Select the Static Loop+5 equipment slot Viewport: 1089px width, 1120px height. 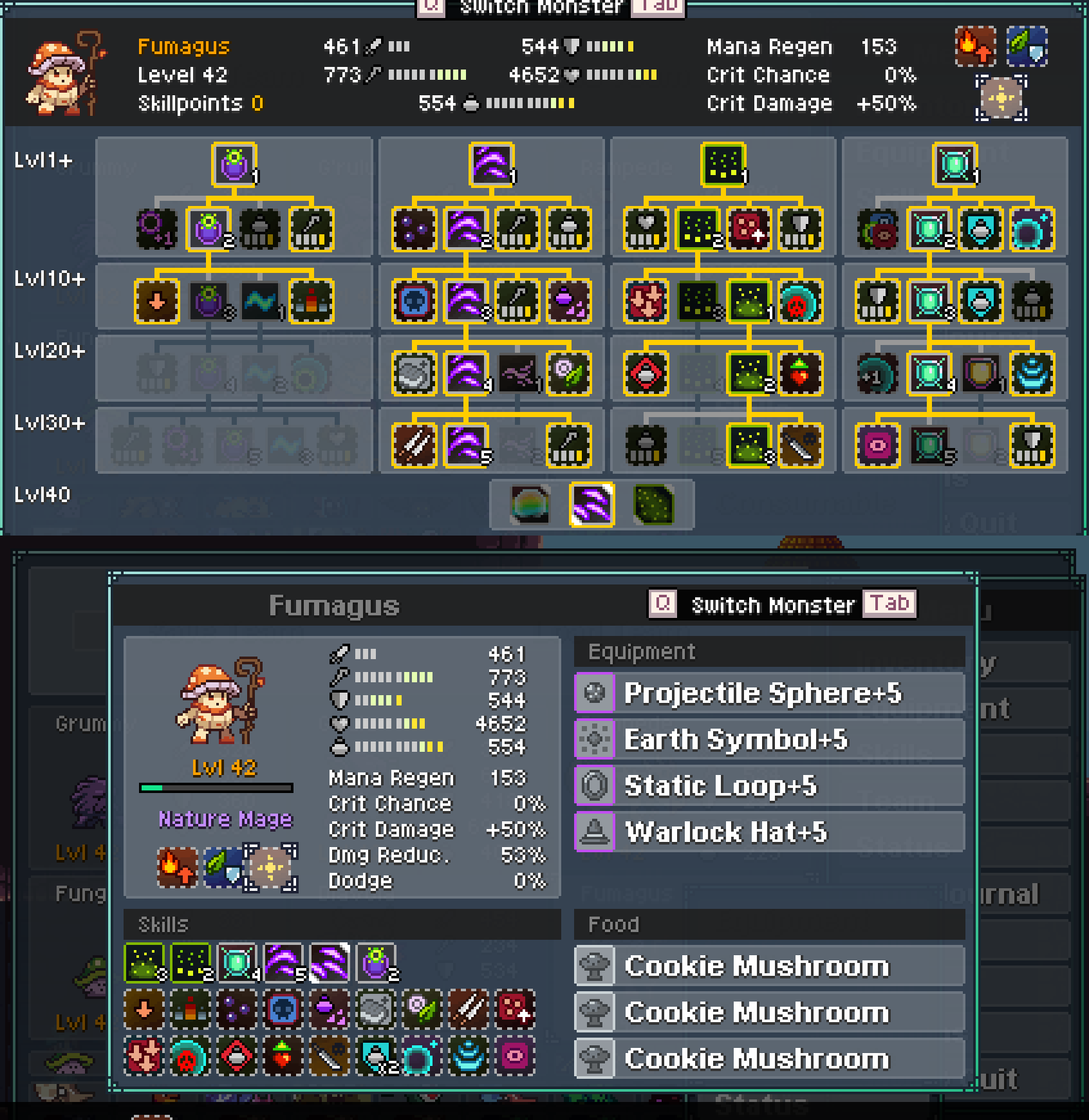(x=770, y=786)
